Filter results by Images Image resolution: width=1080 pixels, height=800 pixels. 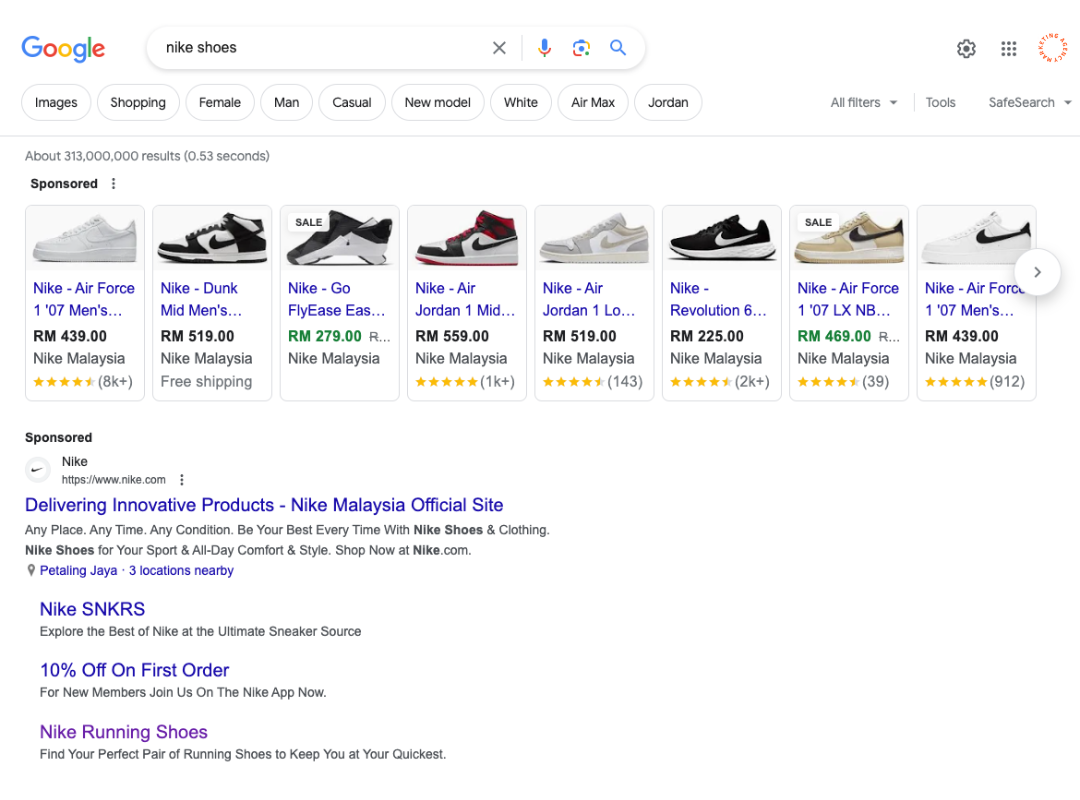(x=56, y=103)
